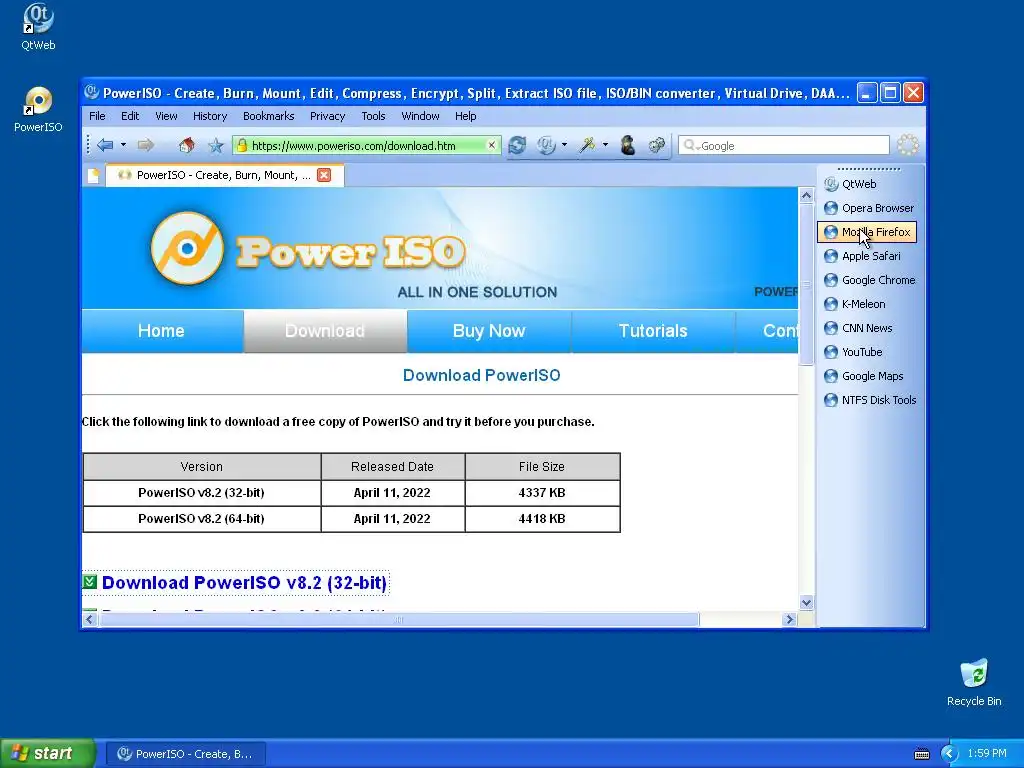Clear the address bar using the X button
1024x768 pixels.
492,145
